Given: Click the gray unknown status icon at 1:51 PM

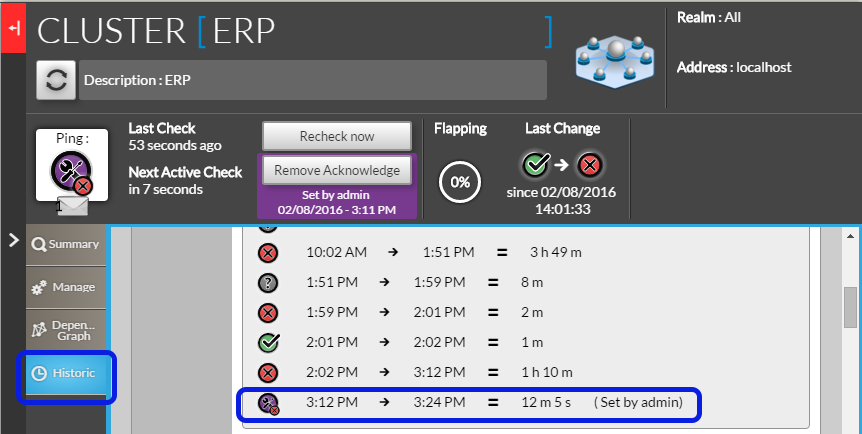Looking at the screenshot, I should 267,282.
